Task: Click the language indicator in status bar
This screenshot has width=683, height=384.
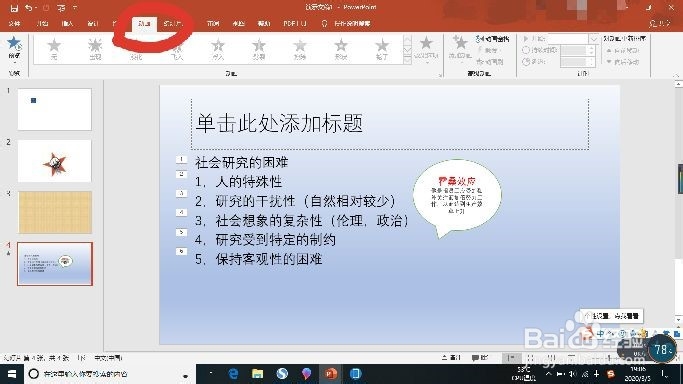Action: tap(108, 358)
